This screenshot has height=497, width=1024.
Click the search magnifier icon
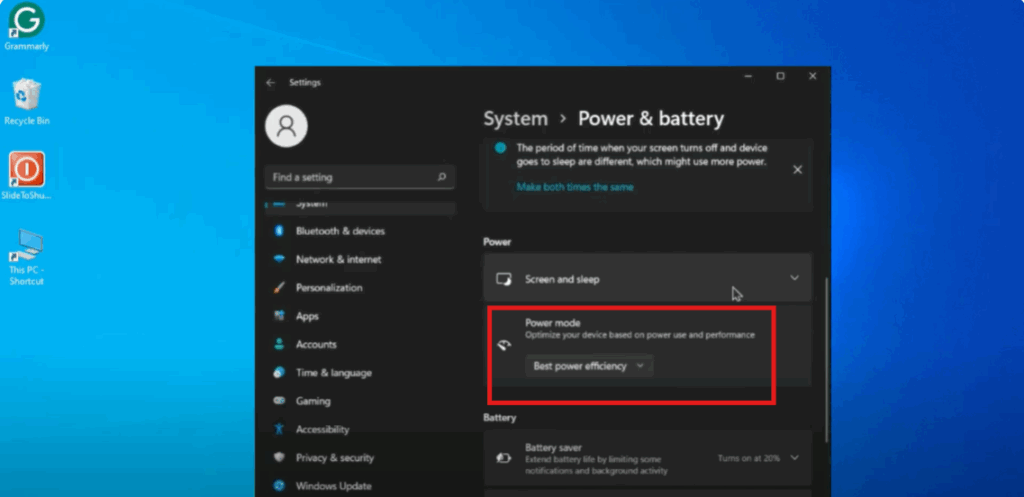[x=442, y=177]
